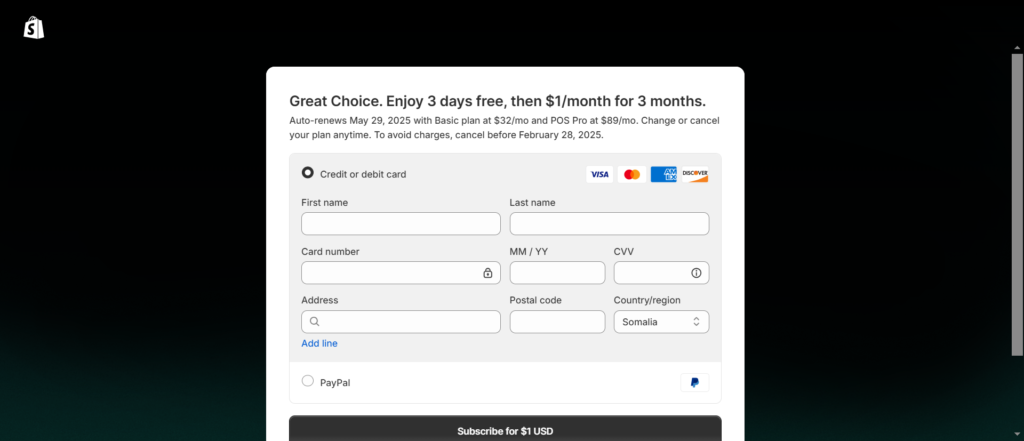Open the Country/region dropdown showing Somalia
The height and width of the screenshot is (441, 1024).
662,321
